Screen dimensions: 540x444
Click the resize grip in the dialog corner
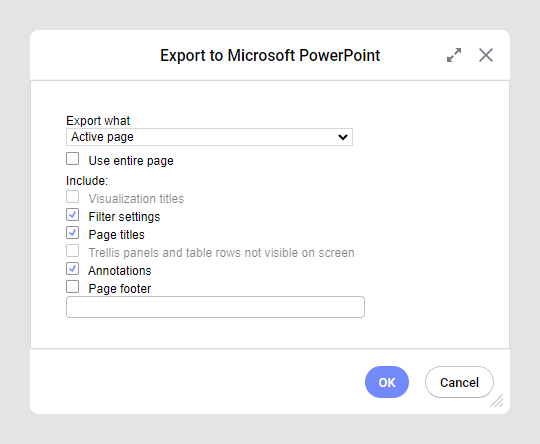[x=497, y=401]
